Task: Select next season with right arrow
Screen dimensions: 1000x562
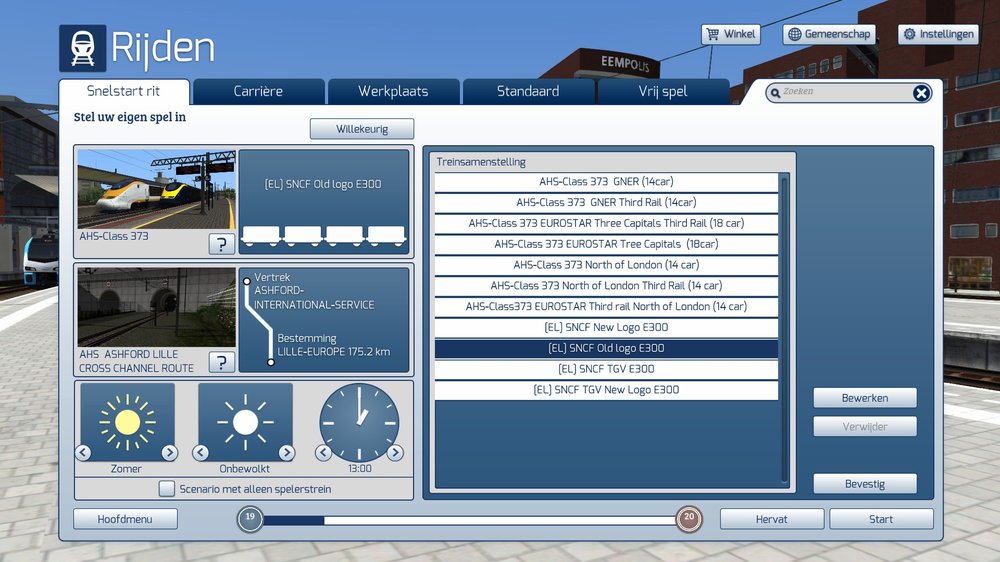Action: pos(169,452)
